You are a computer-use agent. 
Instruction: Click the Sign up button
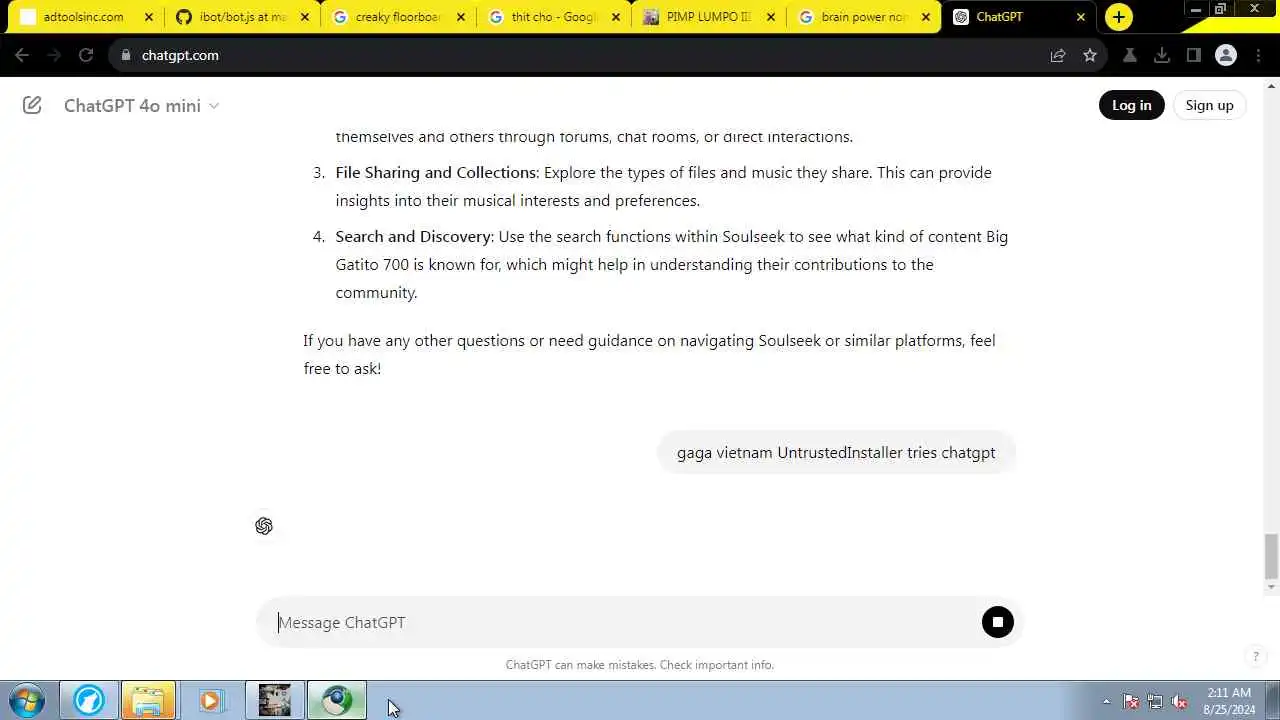(x=1209, y=105)
